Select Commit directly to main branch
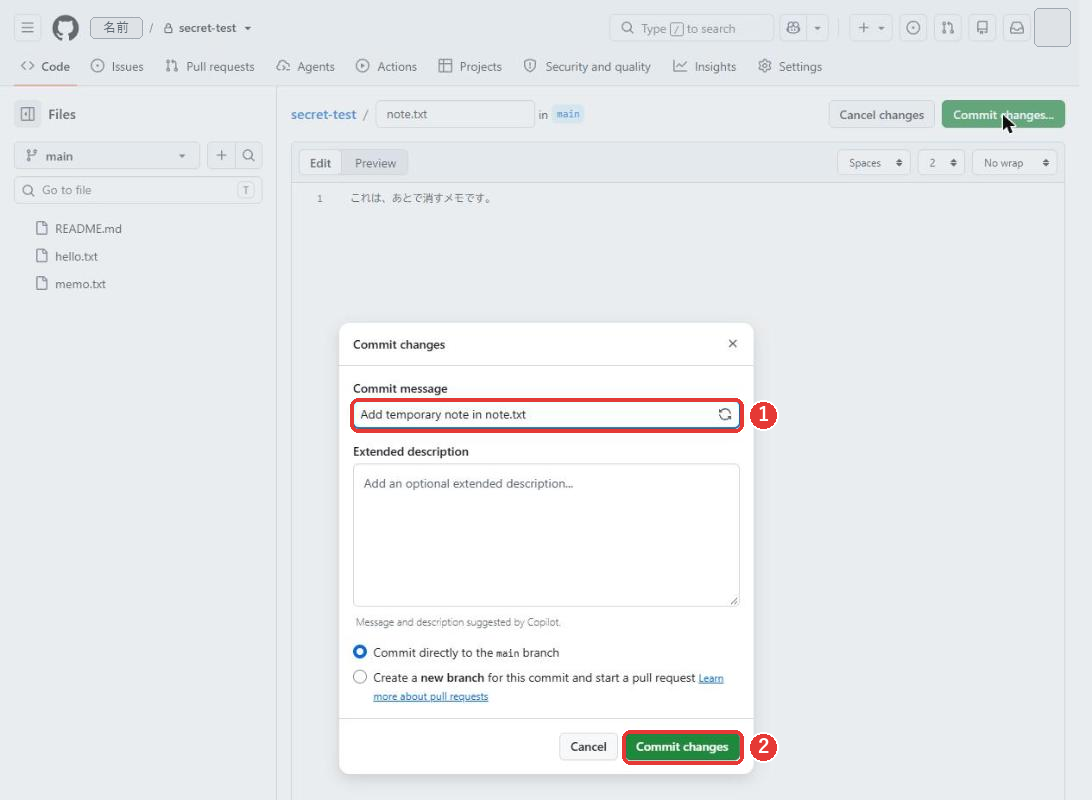Image resolution: width=1092 pixels, height=800 pixels. (359, 652)
